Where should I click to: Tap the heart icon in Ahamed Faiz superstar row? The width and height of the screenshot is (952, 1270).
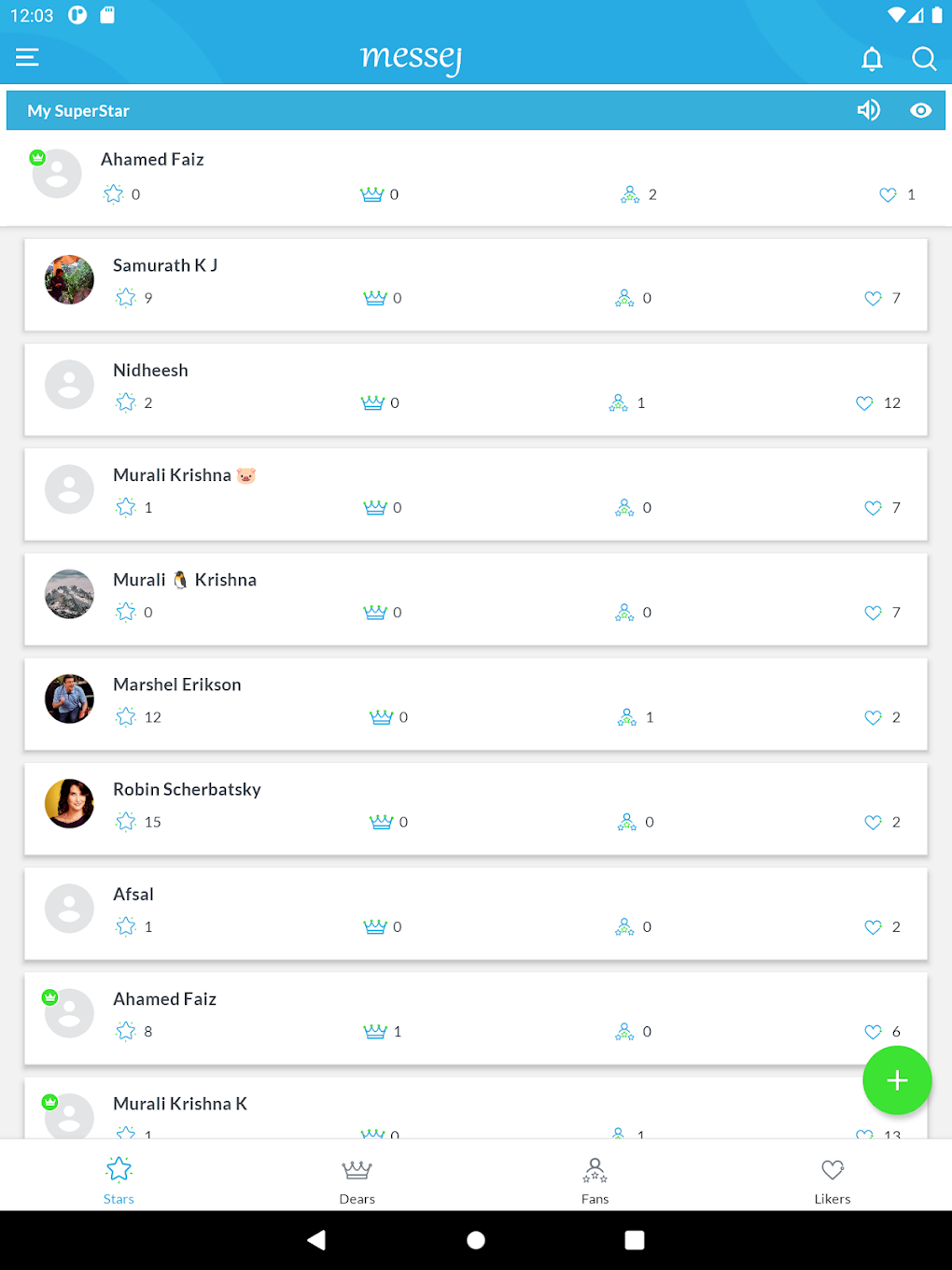tap(888, 195)
